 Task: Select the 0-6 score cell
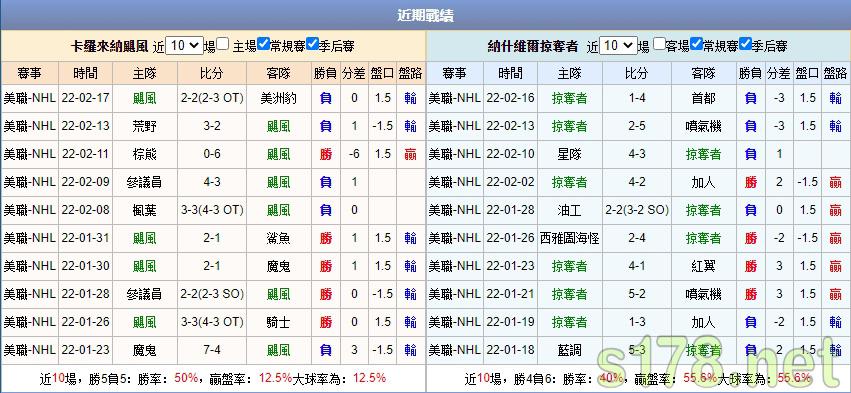tap(212, 154)
